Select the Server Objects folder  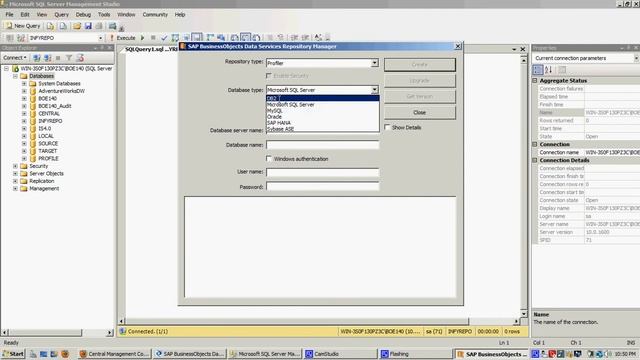pos(46,173)
